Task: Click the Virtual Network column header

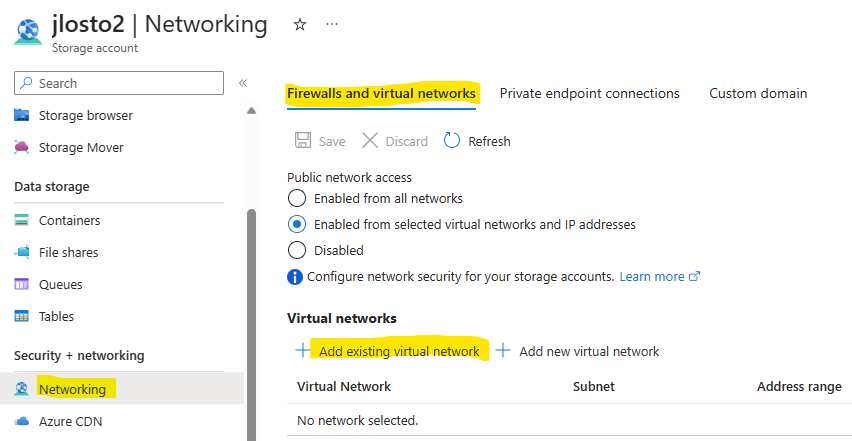Action: tap(344, 387)
